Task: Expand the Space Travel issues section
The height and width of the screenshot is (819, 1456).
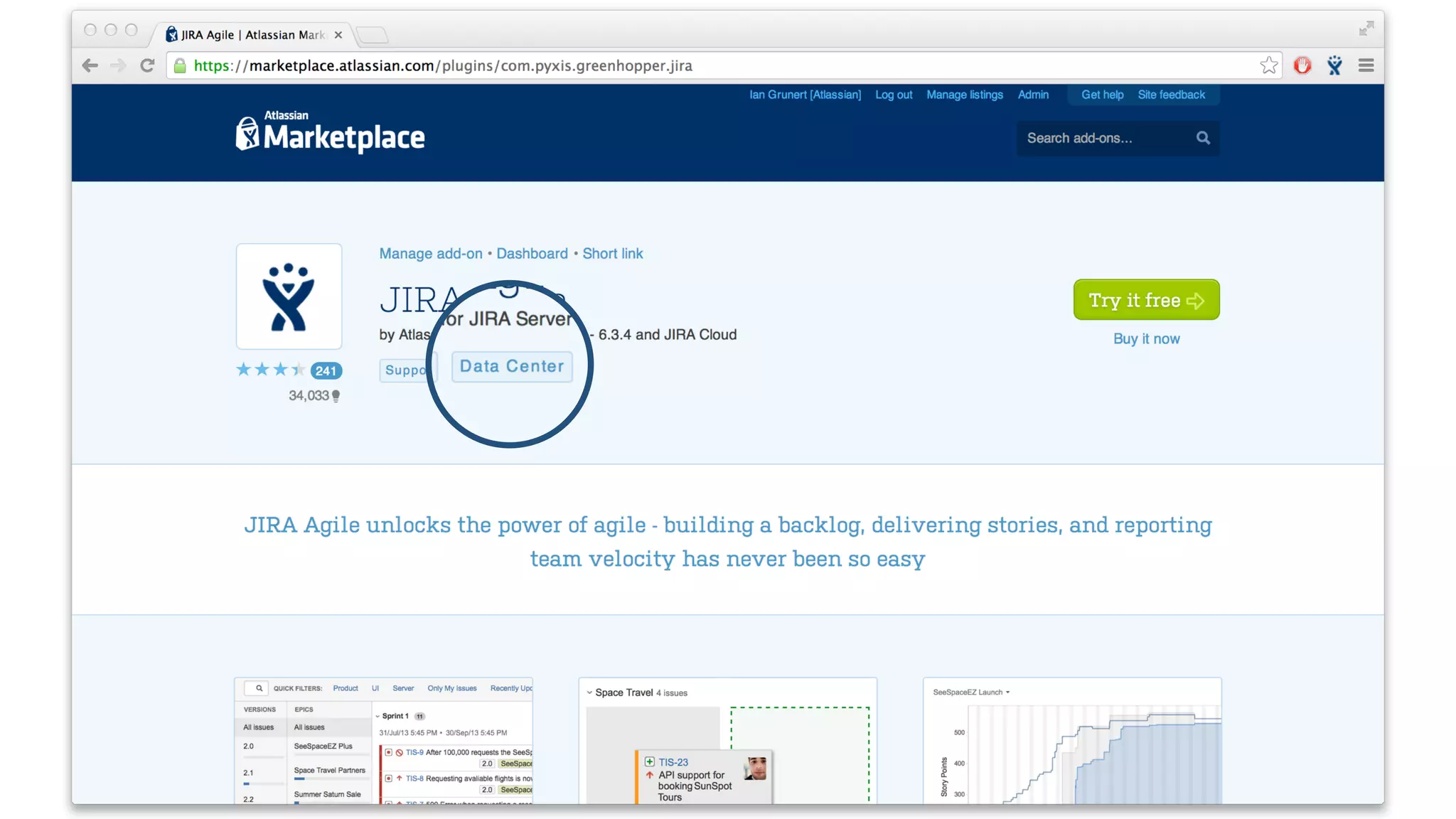Action: coord(589,692)
